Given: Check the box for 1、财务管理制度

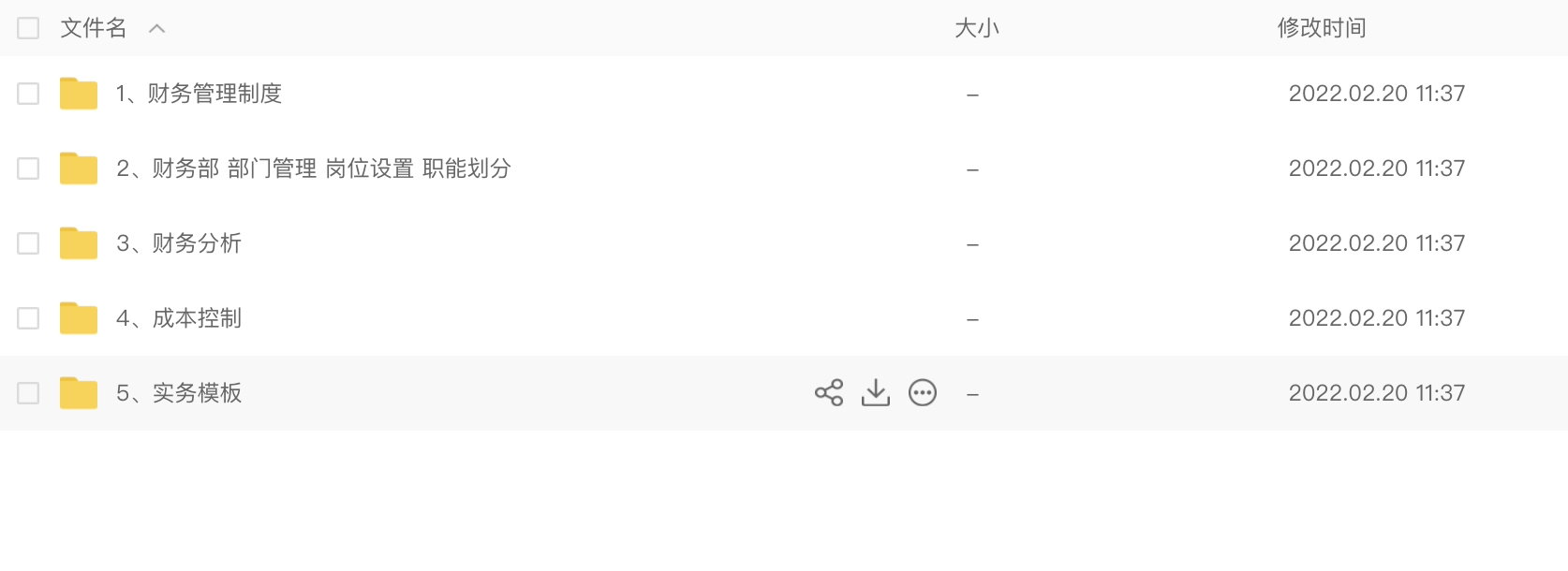Looking at the screenshot, I should (28, 94).
